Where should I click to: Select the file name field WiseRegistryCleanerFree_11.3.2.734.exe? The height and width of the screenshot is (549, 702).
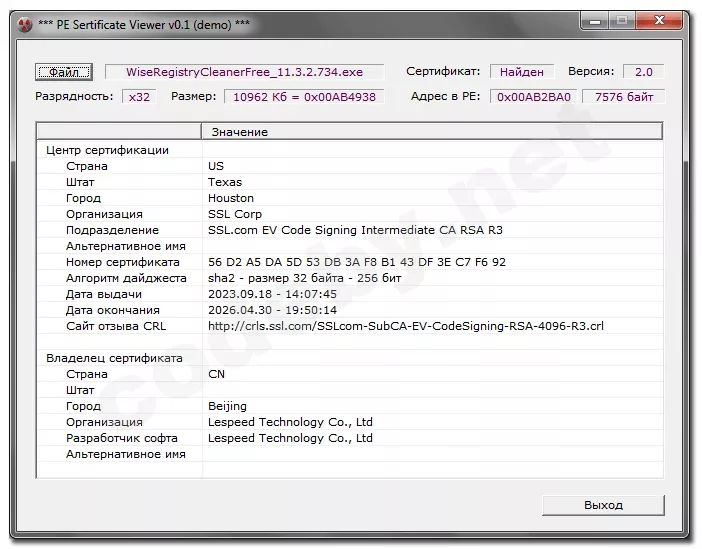click(244, 72)
